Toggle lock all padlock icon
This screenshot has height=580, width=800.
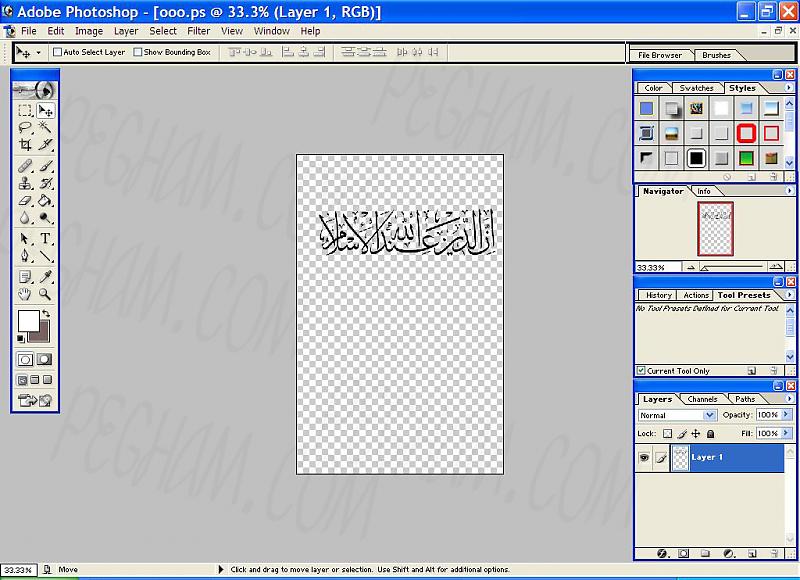[x=710, y=434]
